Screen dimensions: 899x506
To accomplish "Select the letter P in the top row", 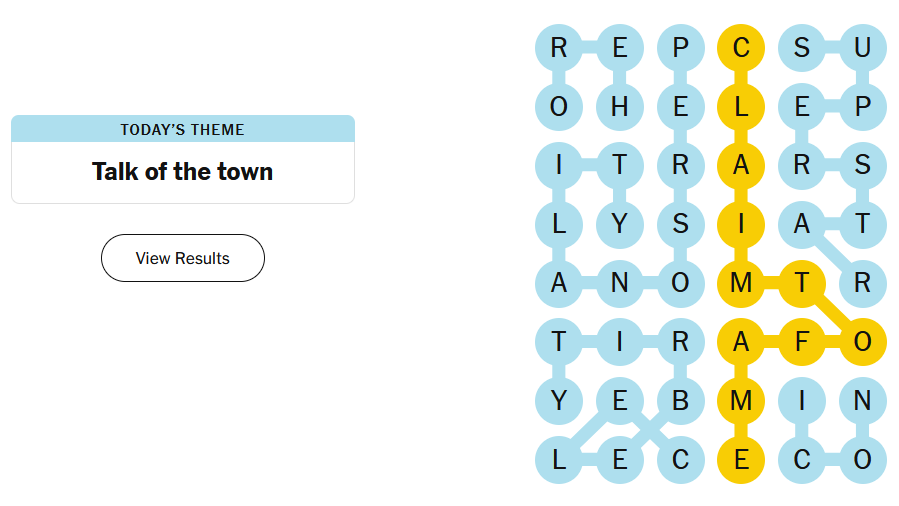I will (x=681, y=48).
